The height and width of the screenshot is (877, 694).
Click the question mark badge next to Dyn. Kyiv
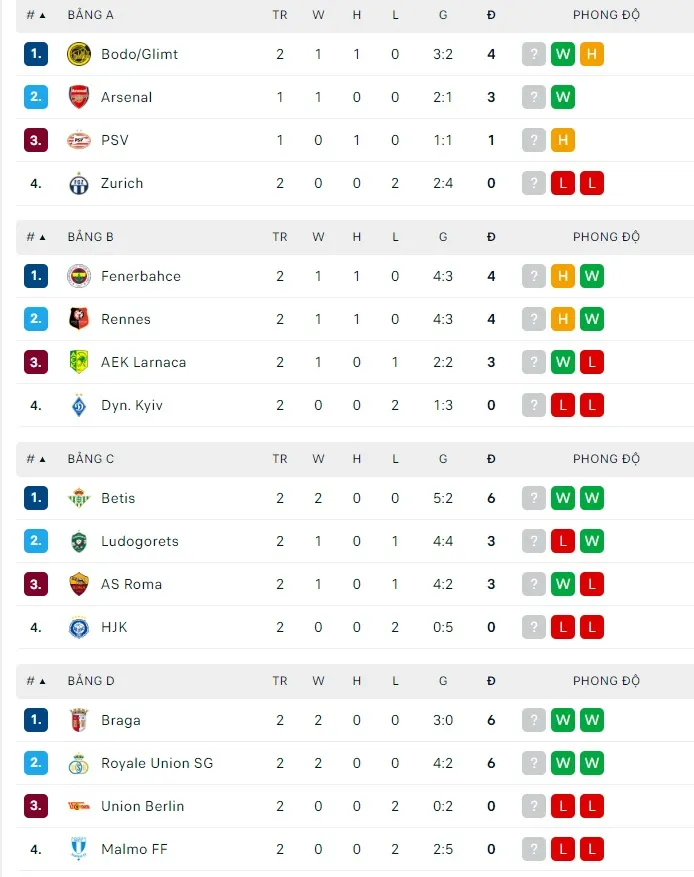click(533, 405)
